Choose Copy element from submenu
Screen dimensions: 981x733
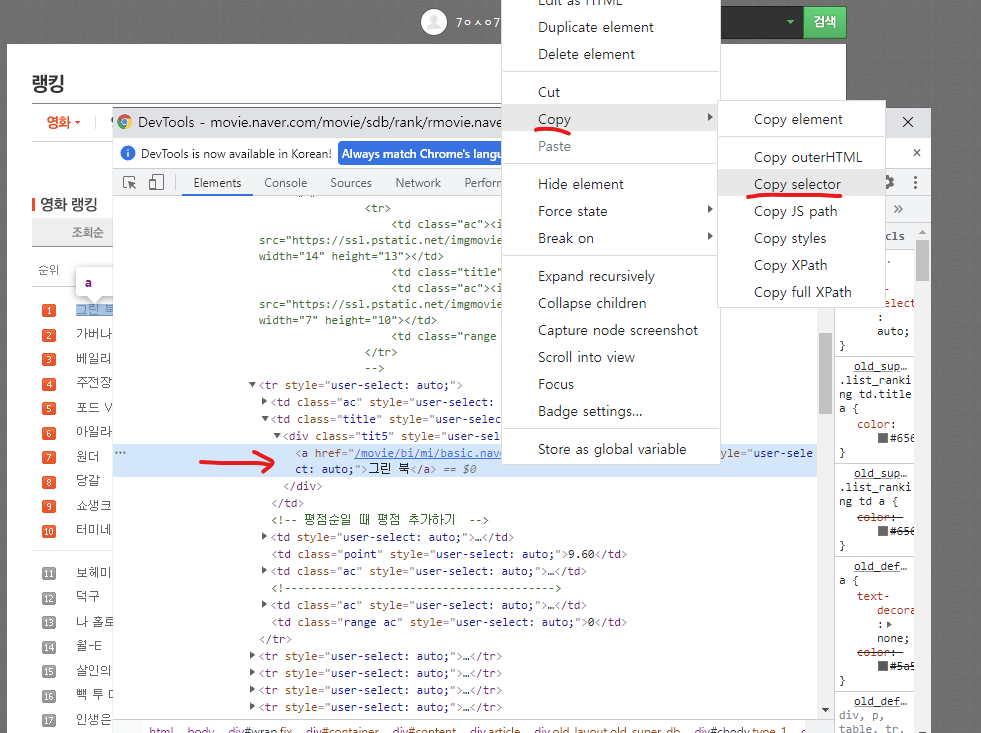(800, 119)
